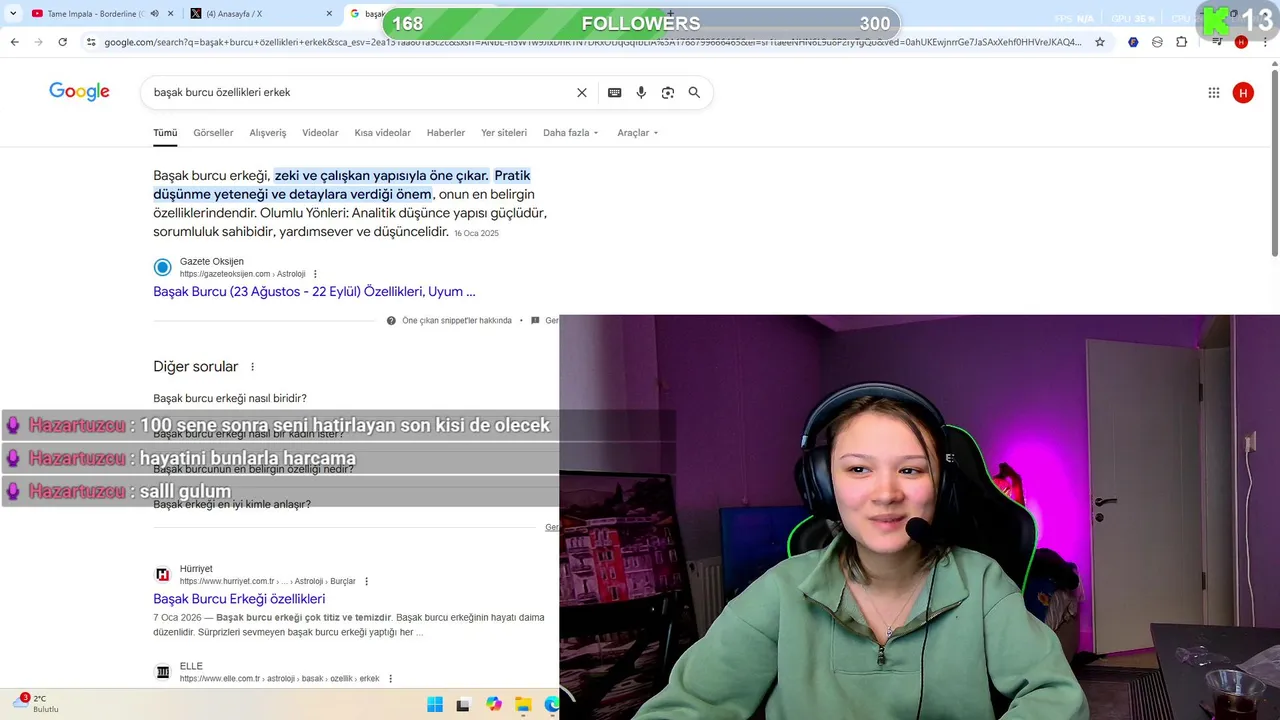Click the gazeteoksijen.com Astroloji breadcrumb

(x=243, y=274)
